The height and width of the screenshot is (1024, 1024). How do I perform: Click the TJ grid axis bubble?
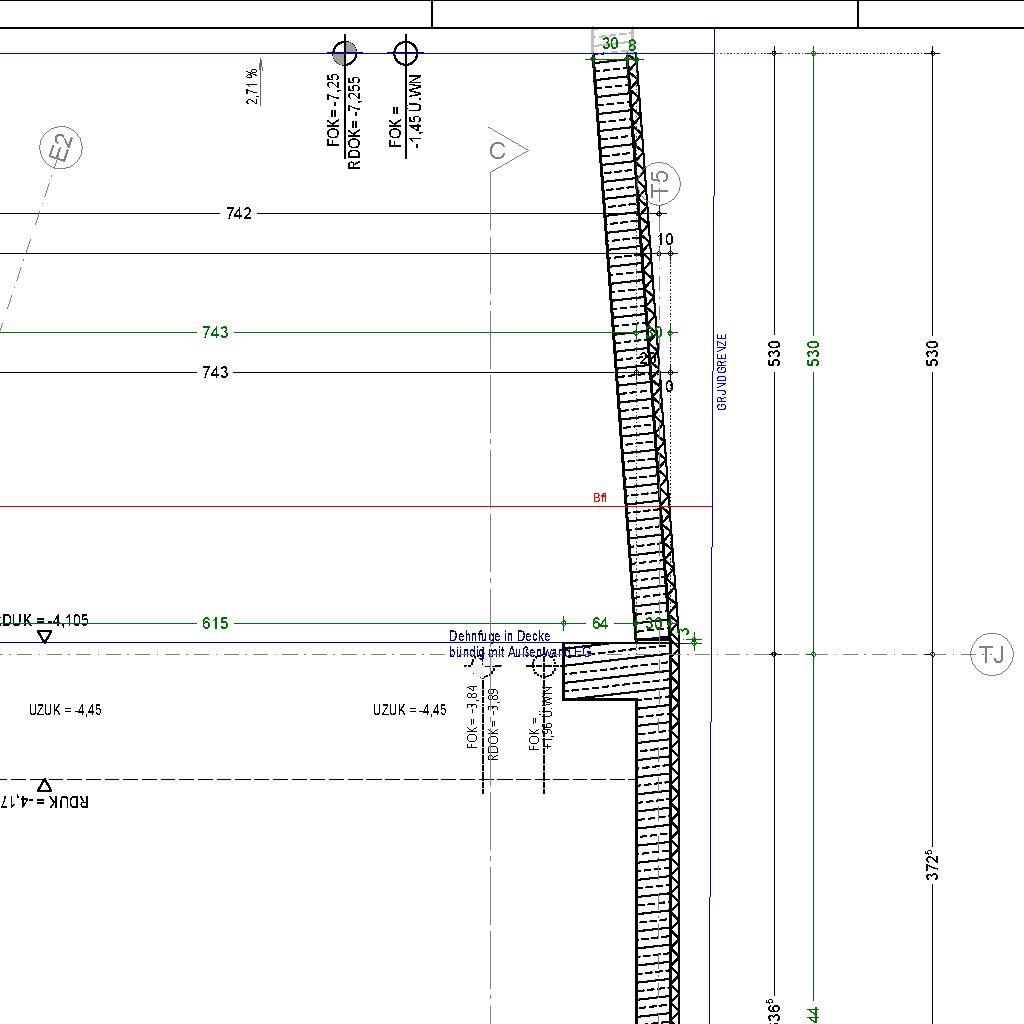[991, 655]
